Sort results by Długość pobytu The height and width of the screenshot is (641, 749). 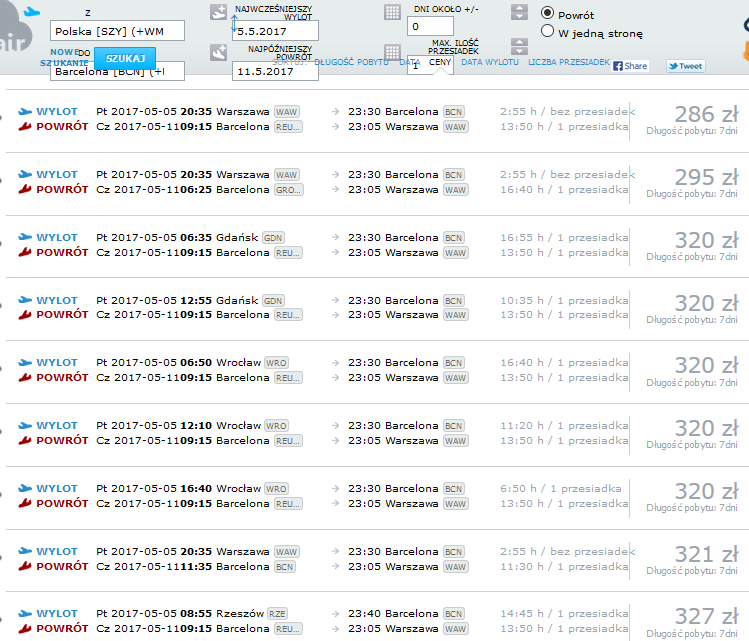pos(351,62)
